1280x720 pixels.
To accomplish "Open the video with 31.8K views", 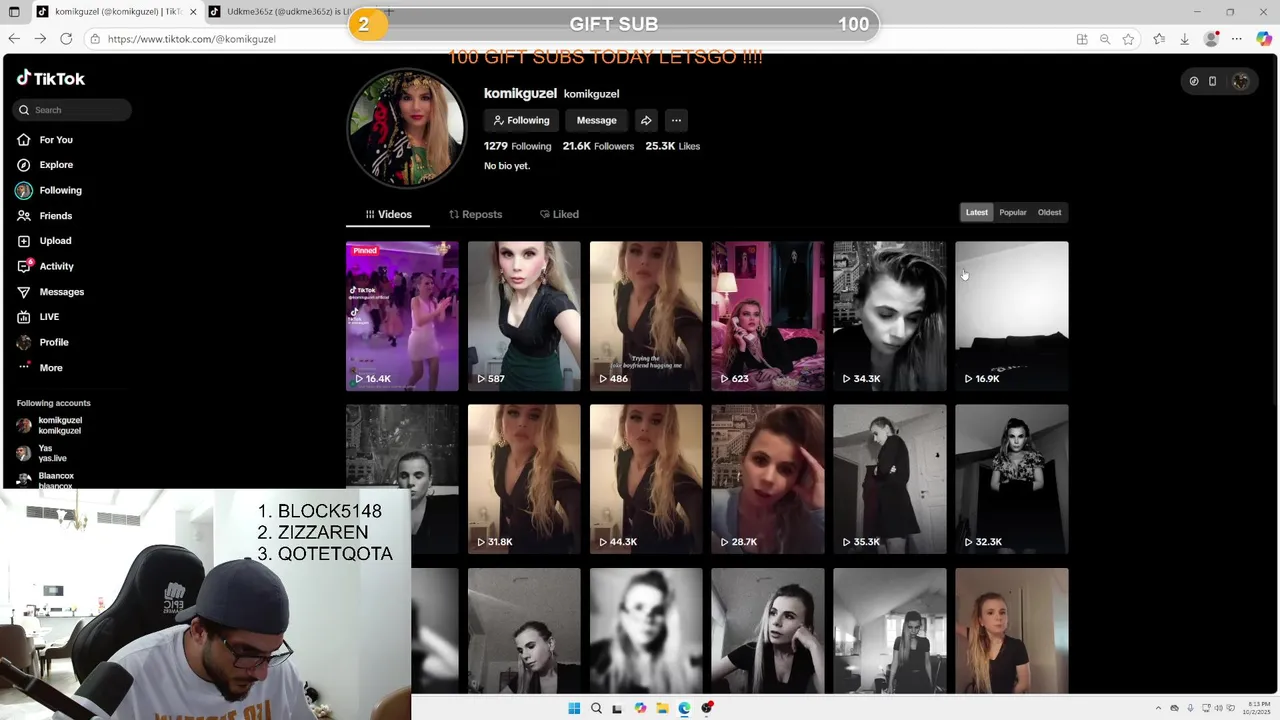I will [x=524, y=479].
